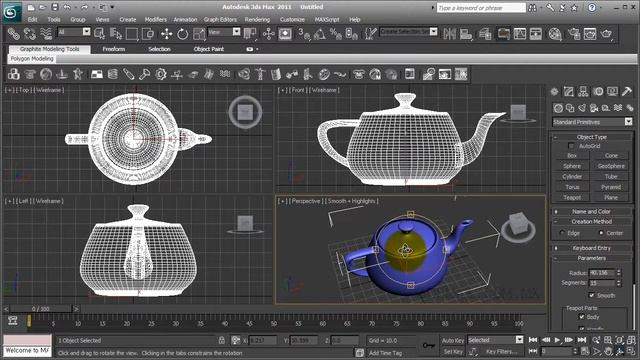Screen dimensions: 640x360
Task: Switch to the Utilities hammer panel
Action: tap(627, 91)
